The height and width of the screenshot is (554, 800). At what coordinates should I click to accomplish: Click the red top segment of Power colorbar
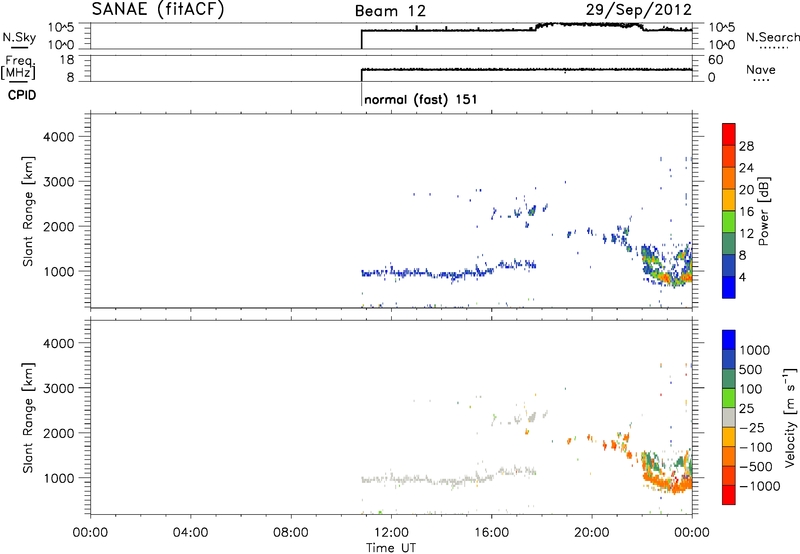[x=729, y=134]
